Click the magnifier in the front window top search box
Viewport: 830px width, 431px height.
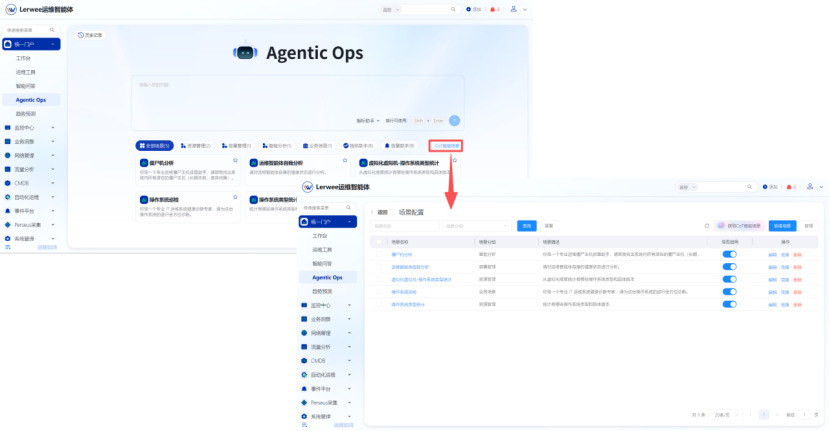pyautogui.click(x=750, y=187)
